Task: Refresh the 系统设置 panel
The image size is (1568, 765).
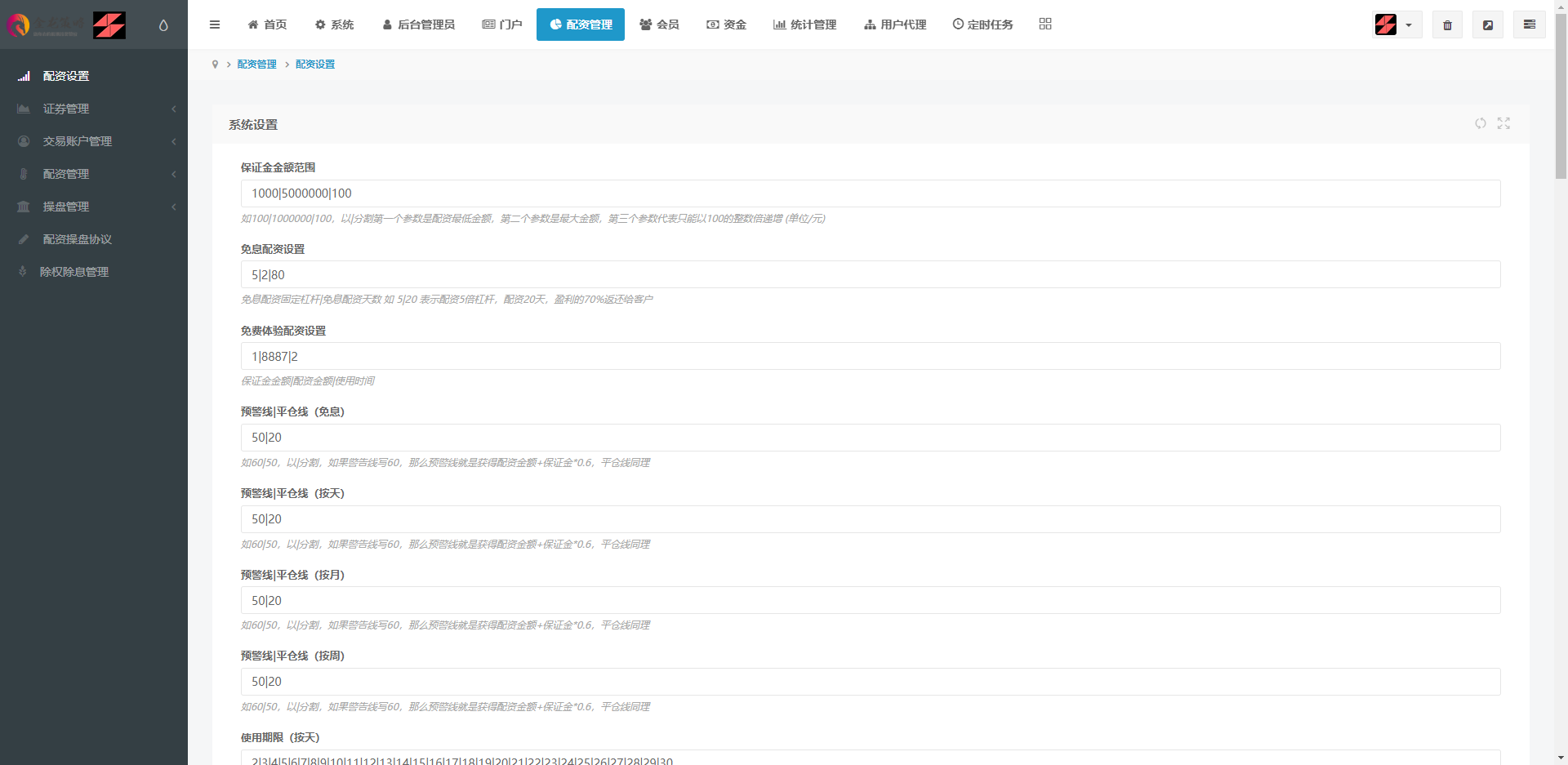Action: coord(1481,123)
